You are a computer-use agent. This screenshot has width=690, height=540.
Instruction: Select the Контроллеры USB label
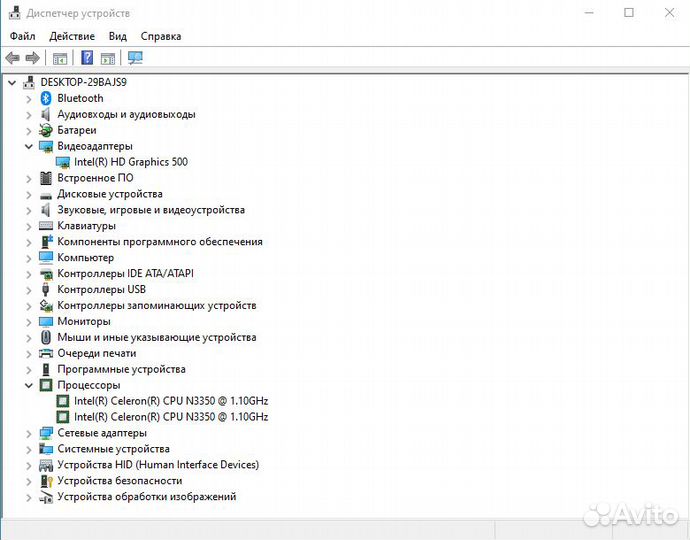[102, 290]
